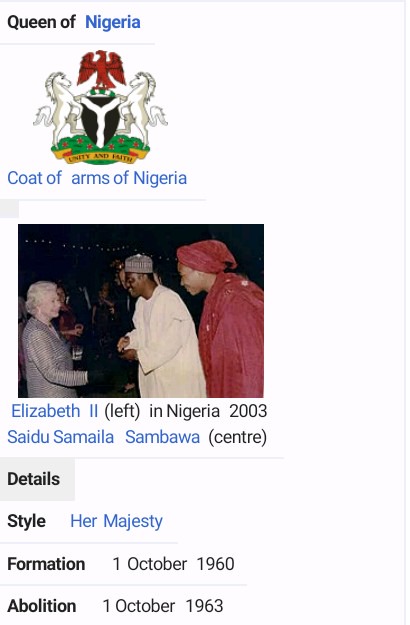Click the '(centre)' caption text
The height and width of the screenshot is (625, 410).
point(238,437)
